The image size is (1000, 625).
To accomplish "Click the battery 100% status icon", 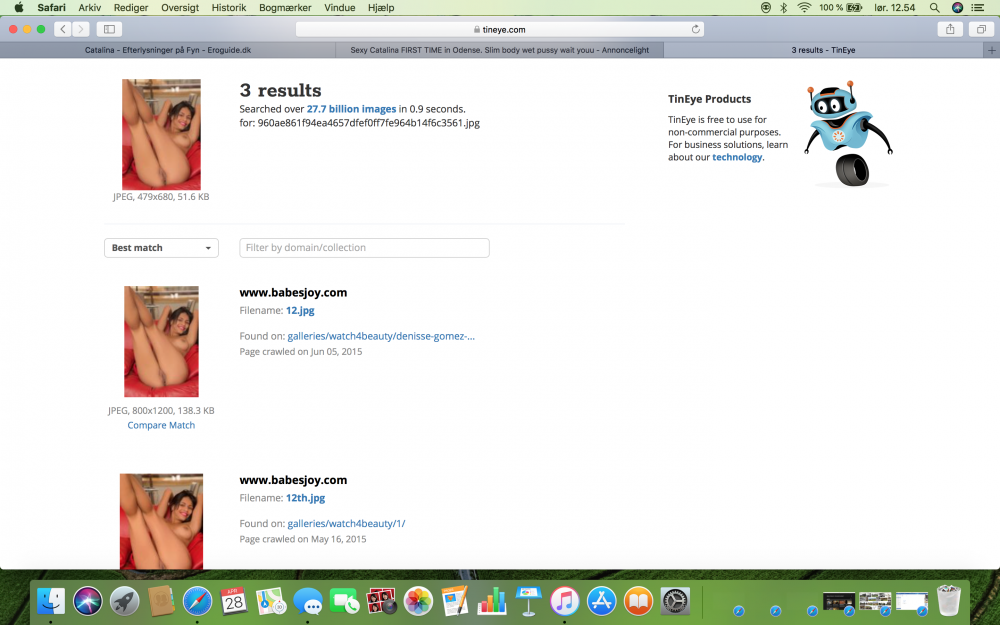I will [841, 8].
